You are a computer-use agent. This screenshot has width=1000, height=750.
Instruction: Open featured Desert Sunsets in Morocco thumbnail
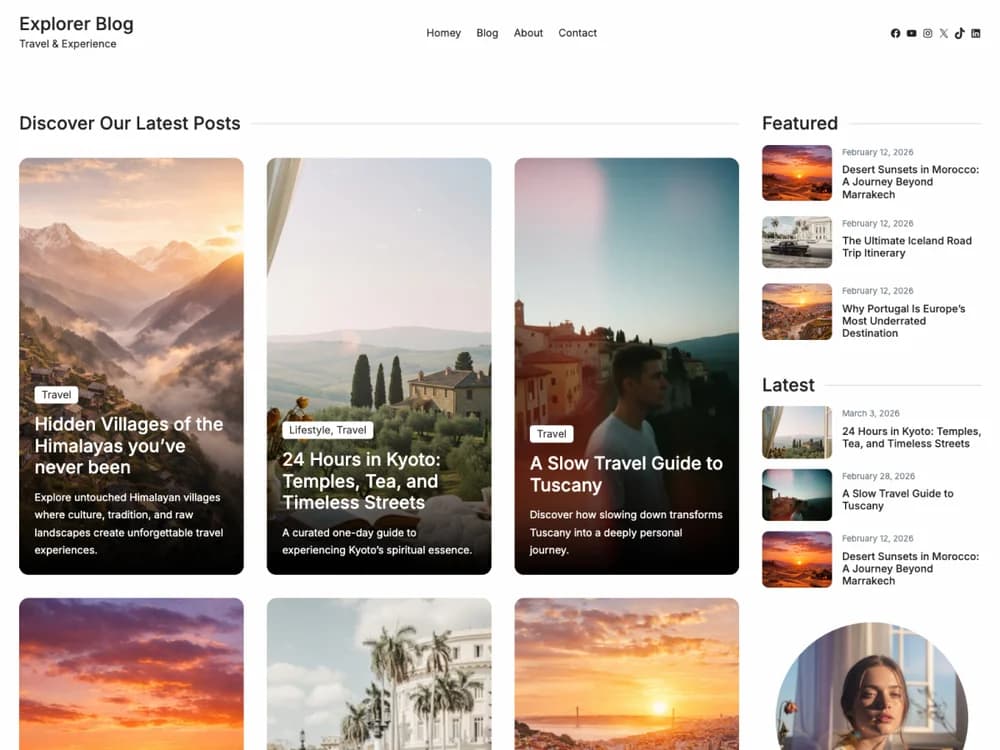(797, 173)
